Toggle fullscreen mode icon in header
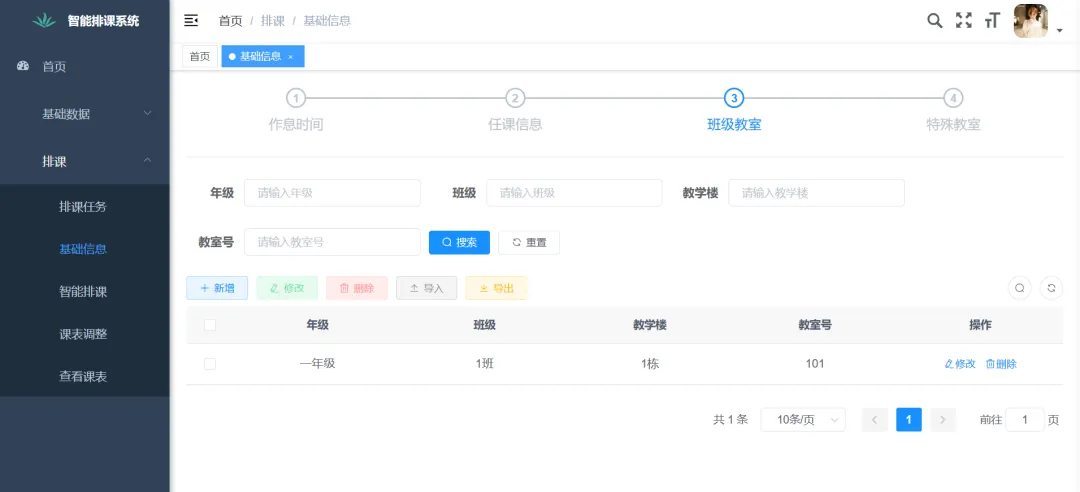 963,20
